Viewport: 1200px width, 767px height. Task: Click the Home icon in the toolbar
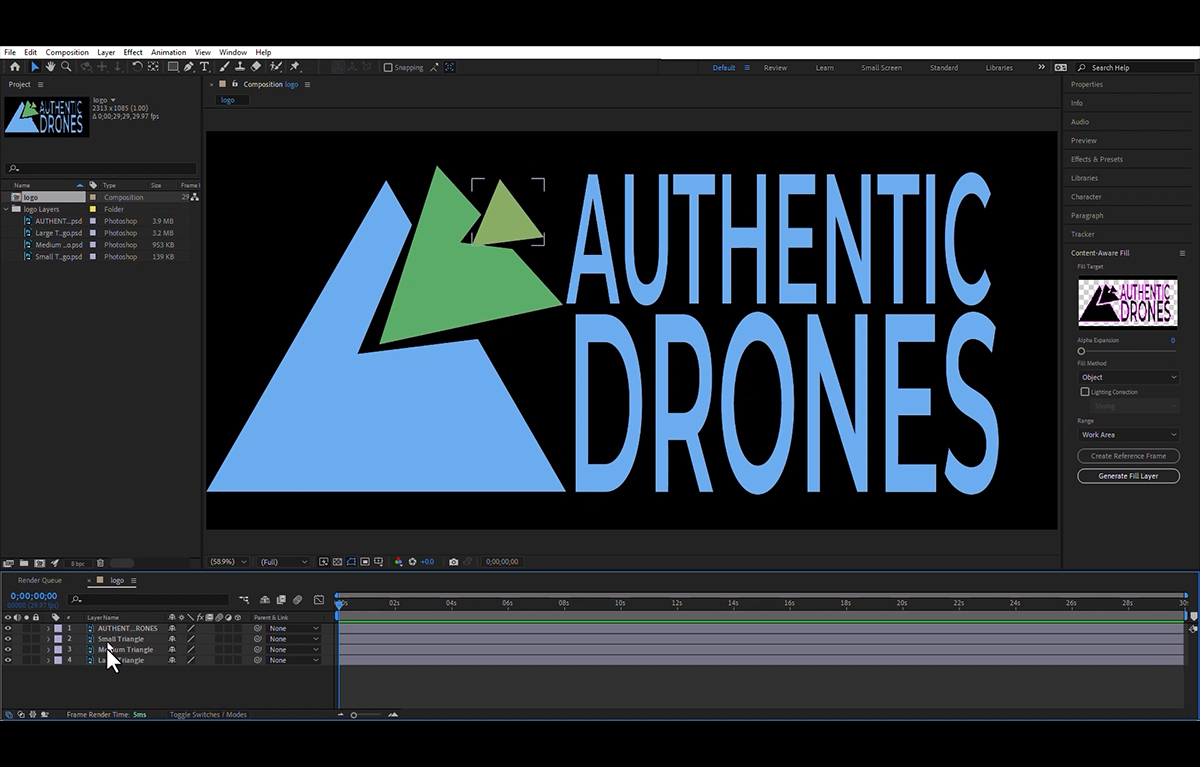pos(15,67)
